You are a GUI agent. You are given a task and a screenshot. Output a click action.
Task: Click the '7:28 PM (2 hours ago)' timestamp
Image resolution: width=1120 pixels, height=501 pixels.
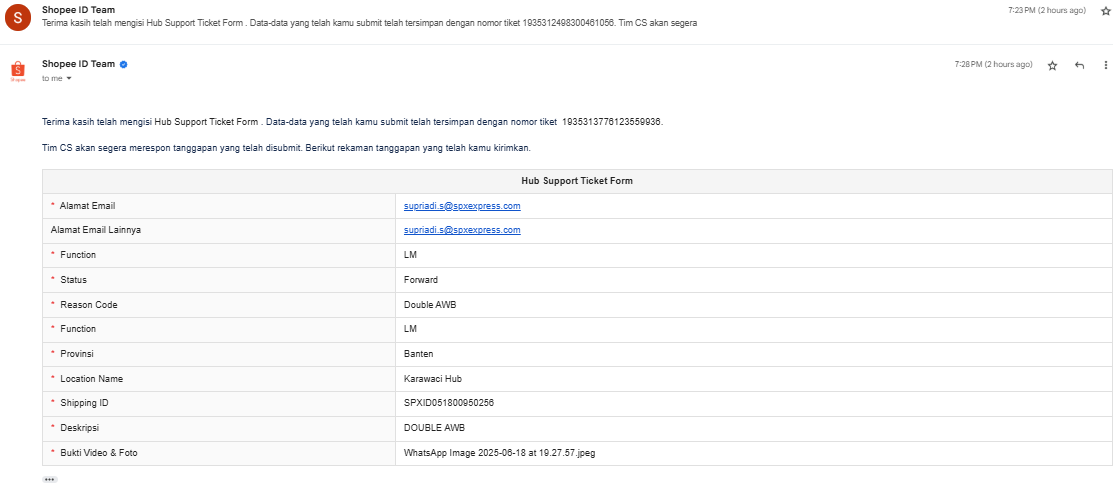pyautogui.click(x=994, y=64)
